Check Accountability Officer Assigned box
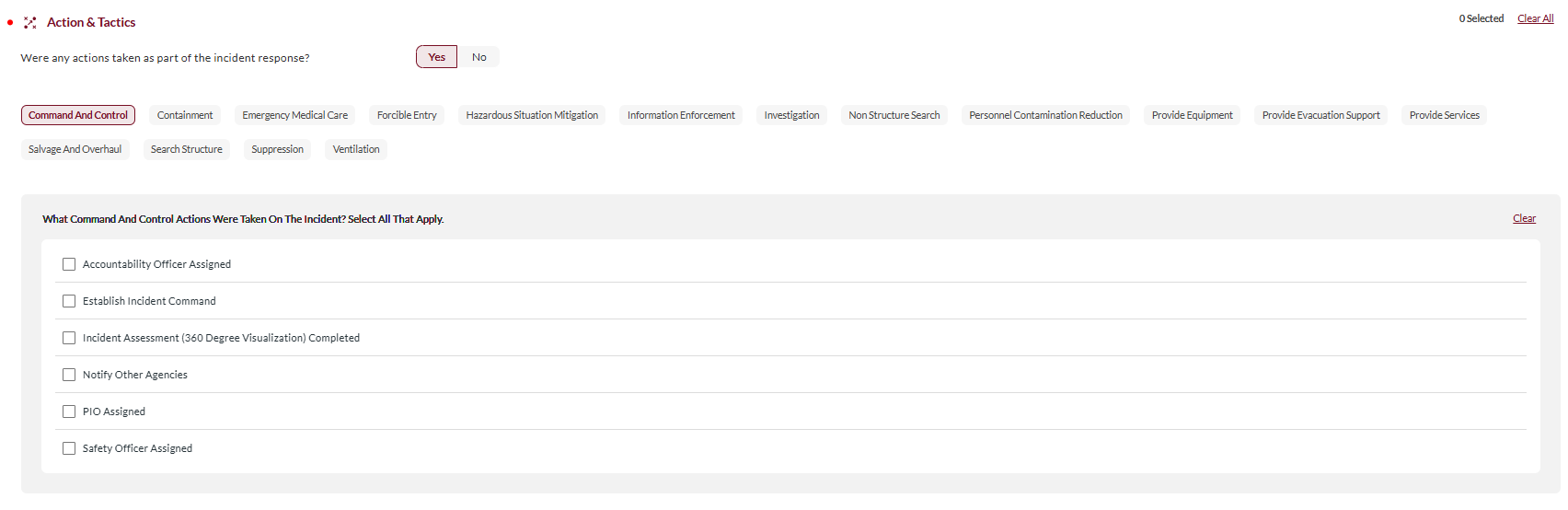 [69, 264]
